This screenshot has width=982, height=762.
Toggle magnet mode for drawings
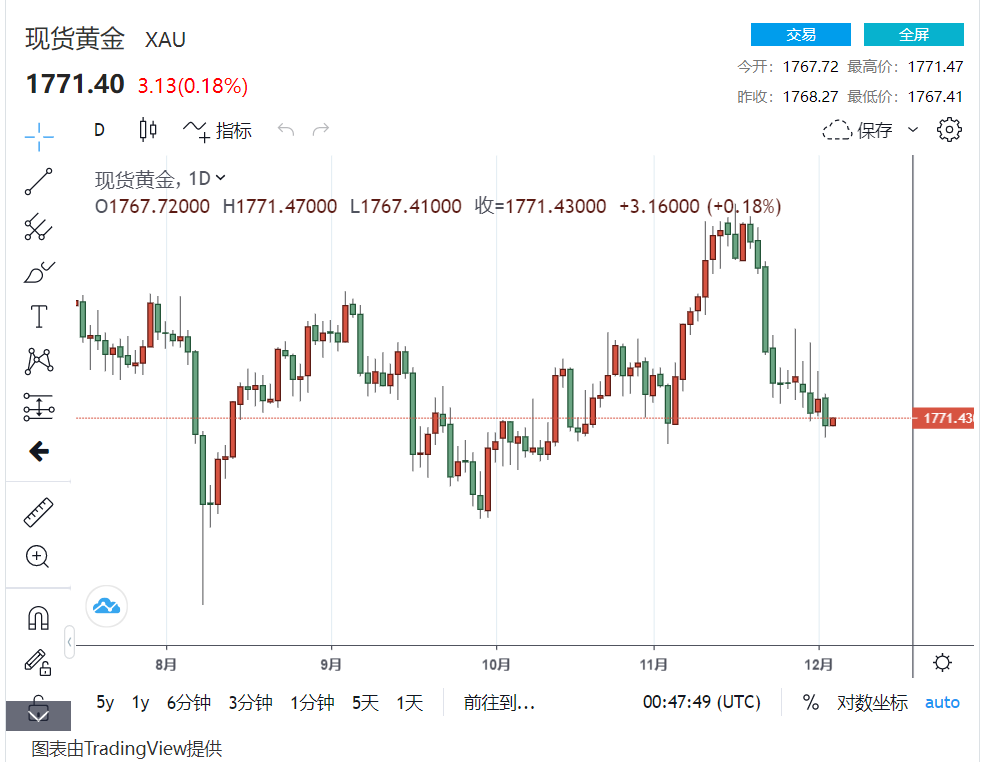pyautogui.click(x=39, y=617)
